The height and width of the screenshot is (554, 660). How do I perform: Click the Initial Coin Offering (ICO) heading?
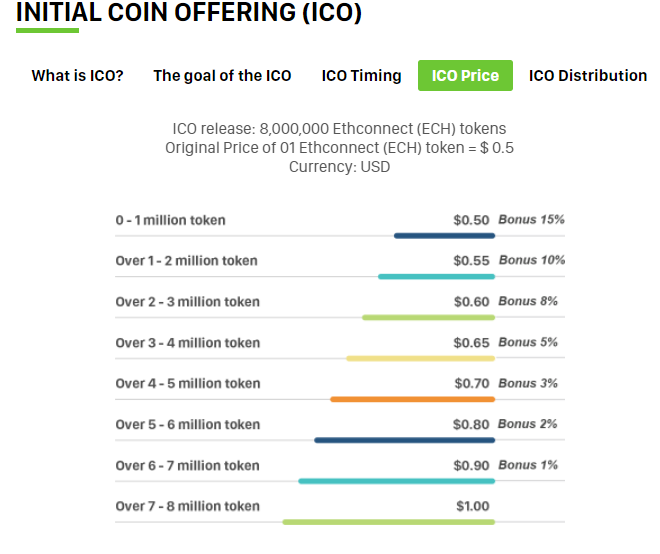point(189,13)
